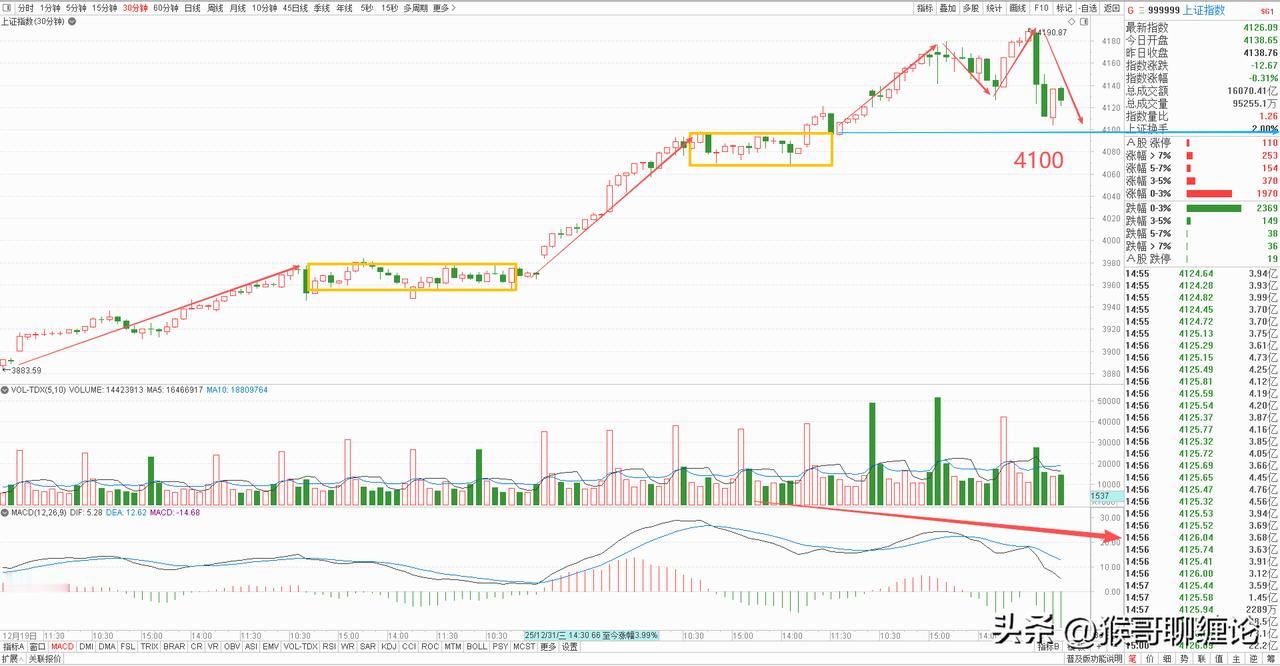Select the MACD indicator tab
Image resolution: width=1280 pixels, height=666 pixels.
pos(62,646)
